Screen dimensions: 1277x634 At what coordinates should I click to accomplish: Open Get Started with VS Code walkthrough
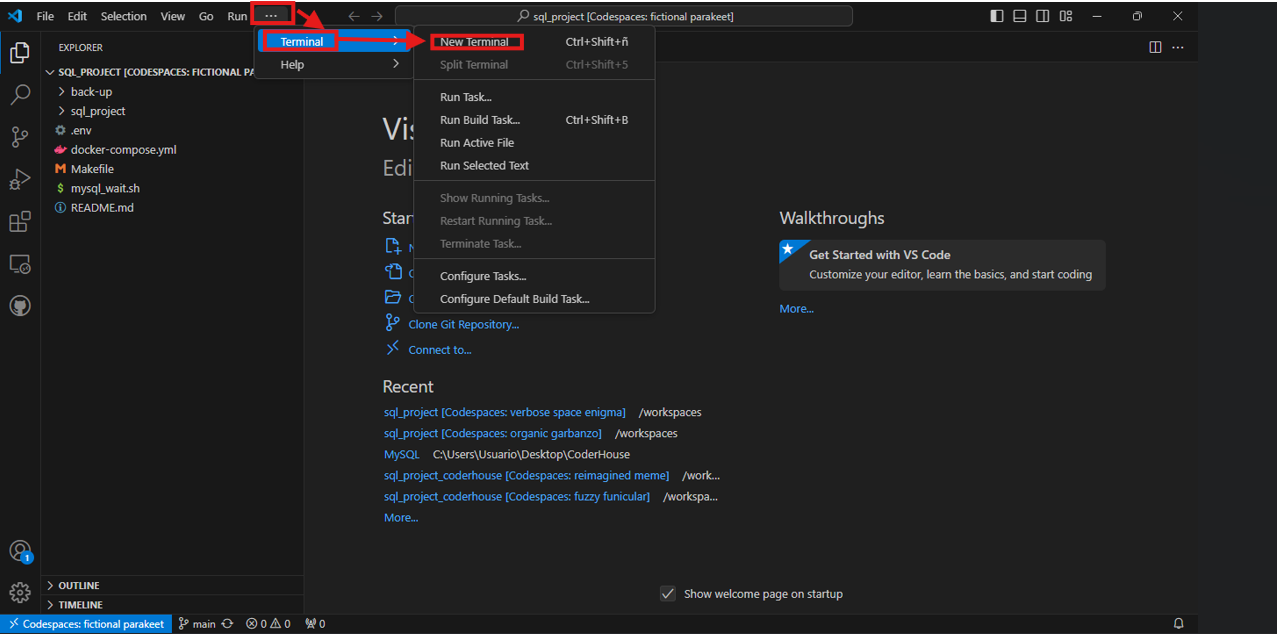tap(942, 264)
